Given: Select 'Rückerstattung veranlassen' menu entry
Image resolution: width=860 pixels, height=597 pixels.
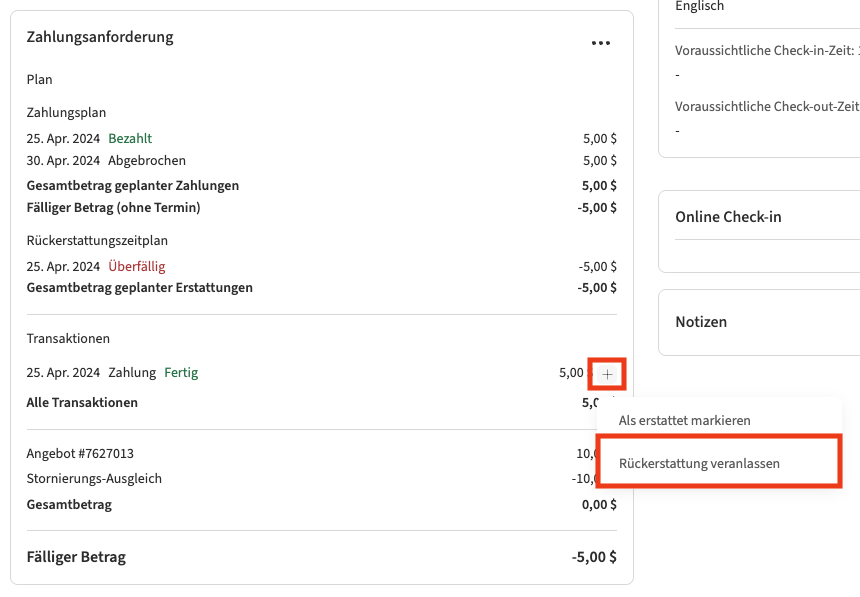Looking at the screenshot, I should [x=699, y=463].
